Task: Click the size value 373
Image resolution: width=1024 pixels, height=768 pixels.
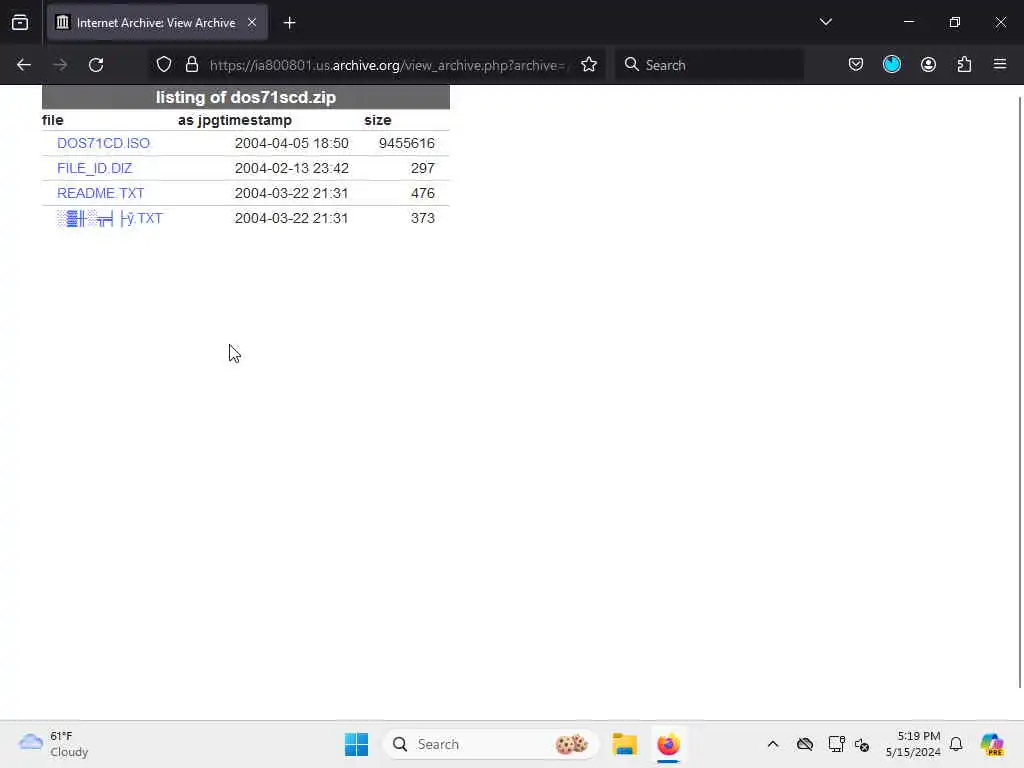Action: 423,218
